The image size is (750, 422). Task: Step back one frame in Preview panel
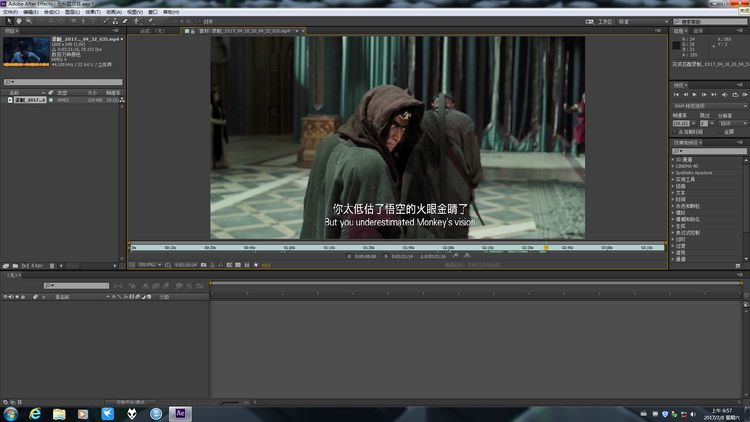[x=685, y=95]
